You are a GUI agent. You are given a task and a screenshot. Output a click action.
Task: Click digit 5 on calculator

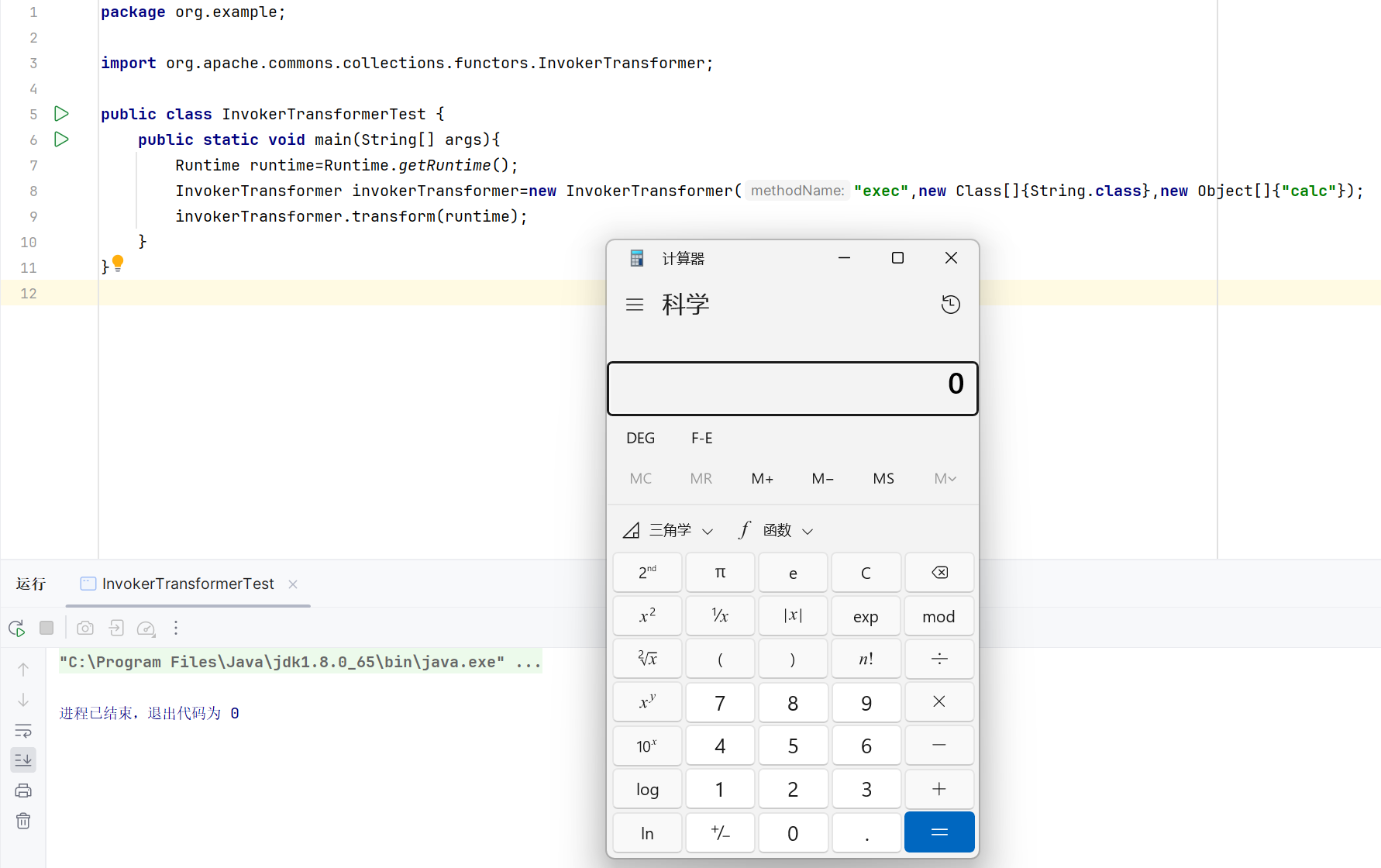[x=793, y=746]
